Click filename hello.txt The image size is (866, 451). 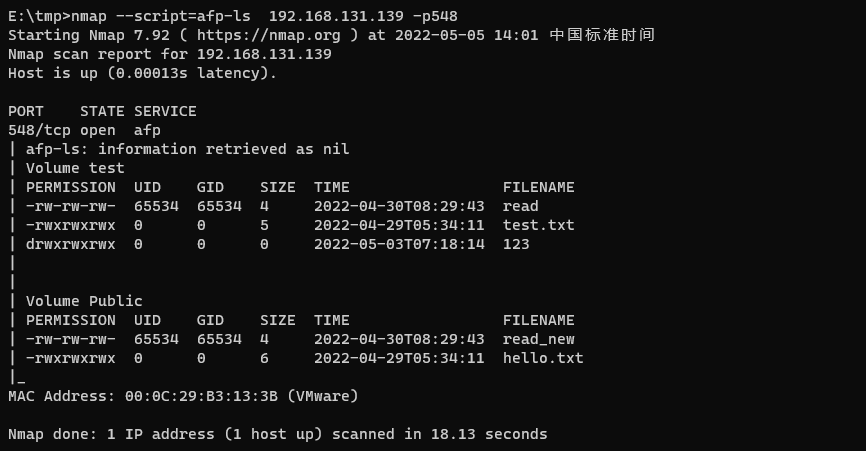[543, 358]
